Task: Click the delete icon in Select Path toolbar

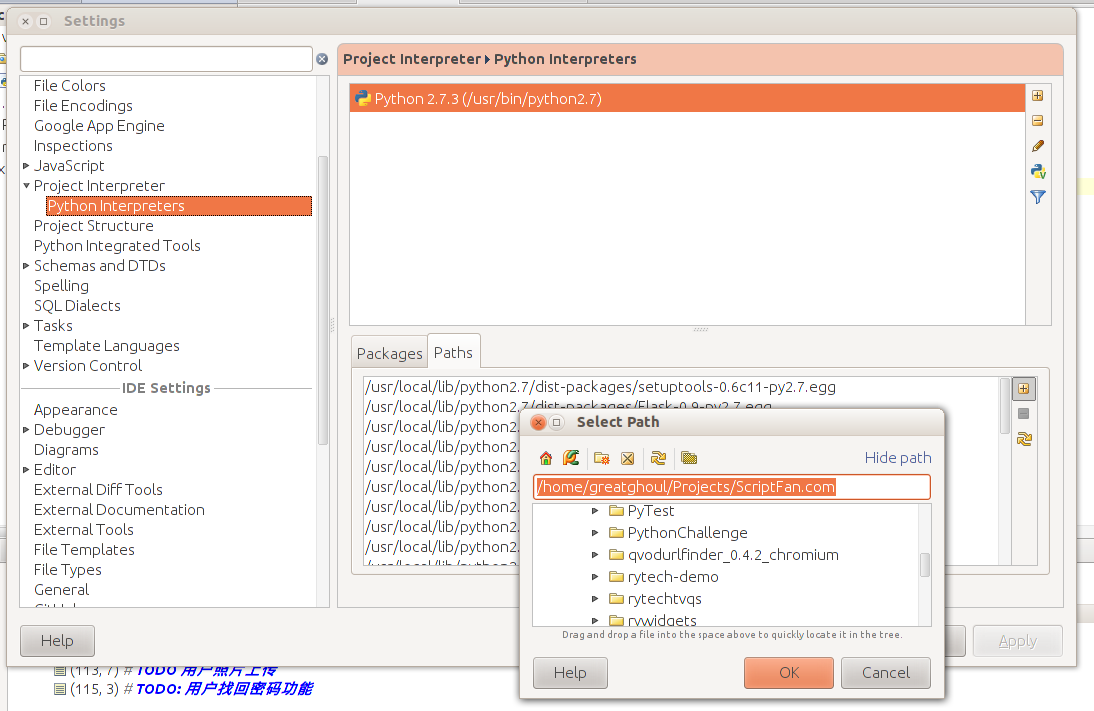Action: click(627, 458)
